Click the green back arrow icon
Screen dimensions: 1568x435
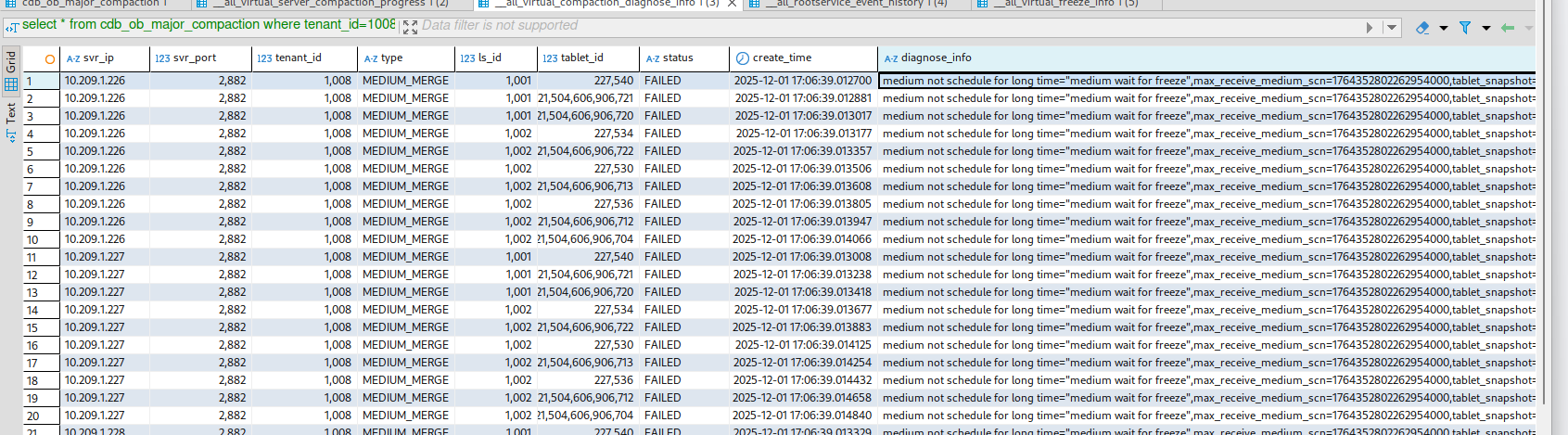(1508, 28)
